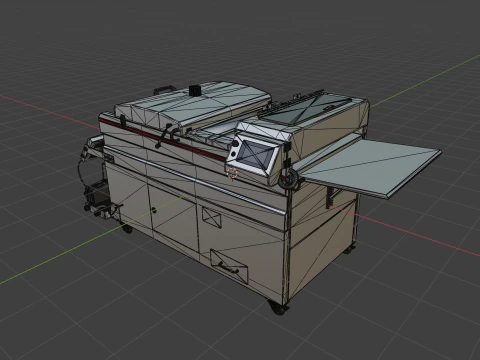Click the black box on top lid
This screenshot has height=360, width=480.
pos(194,91)
